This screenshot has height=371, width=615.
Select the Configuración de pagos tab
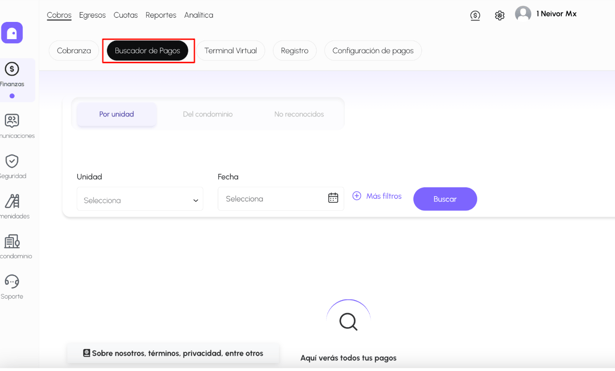pyautogui.click(x=373, y=51)
